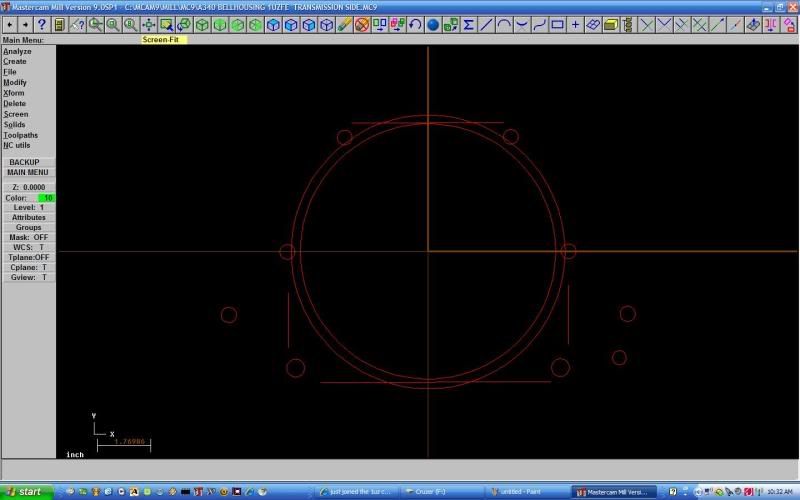Click the orange crossed-circle delete icon
This screenshot has height=500, width=800.
pos(362,24)
